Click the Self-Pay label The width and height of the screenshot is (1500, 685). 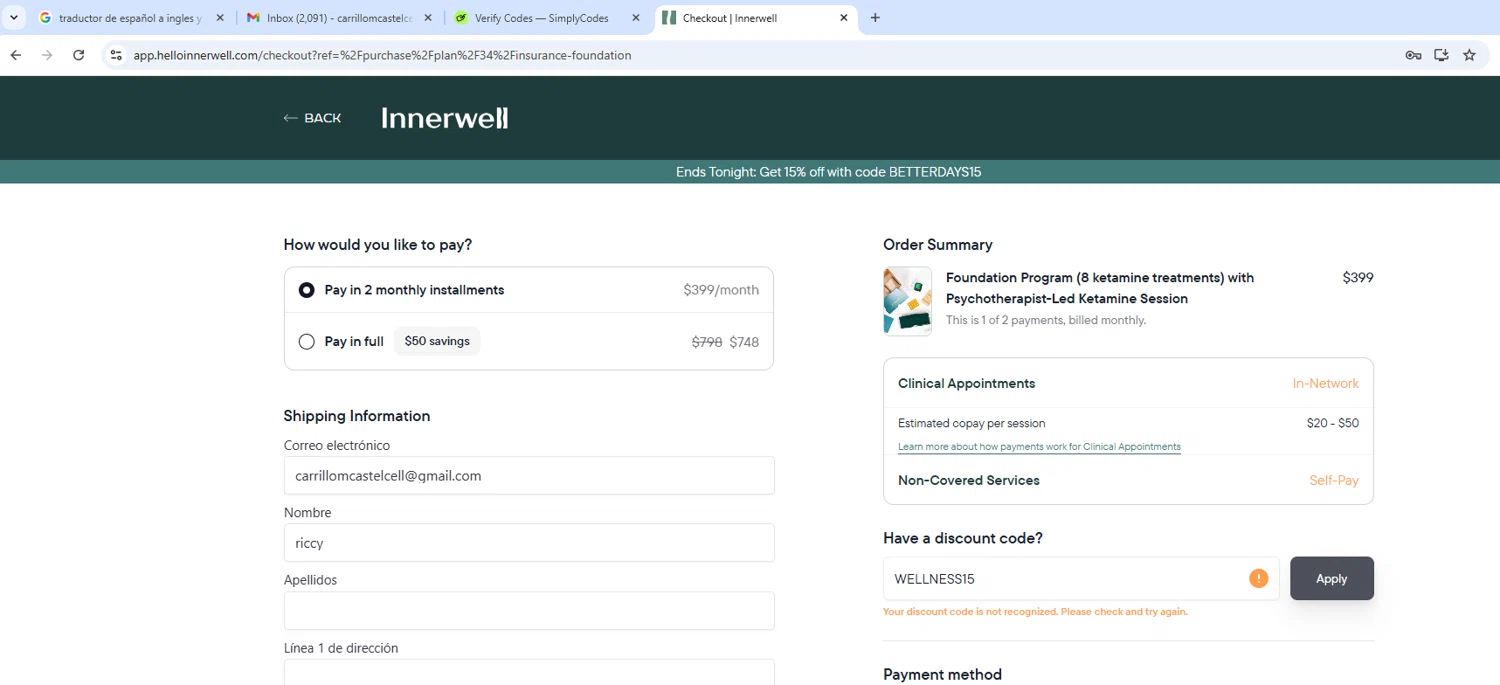(1334, 481)
